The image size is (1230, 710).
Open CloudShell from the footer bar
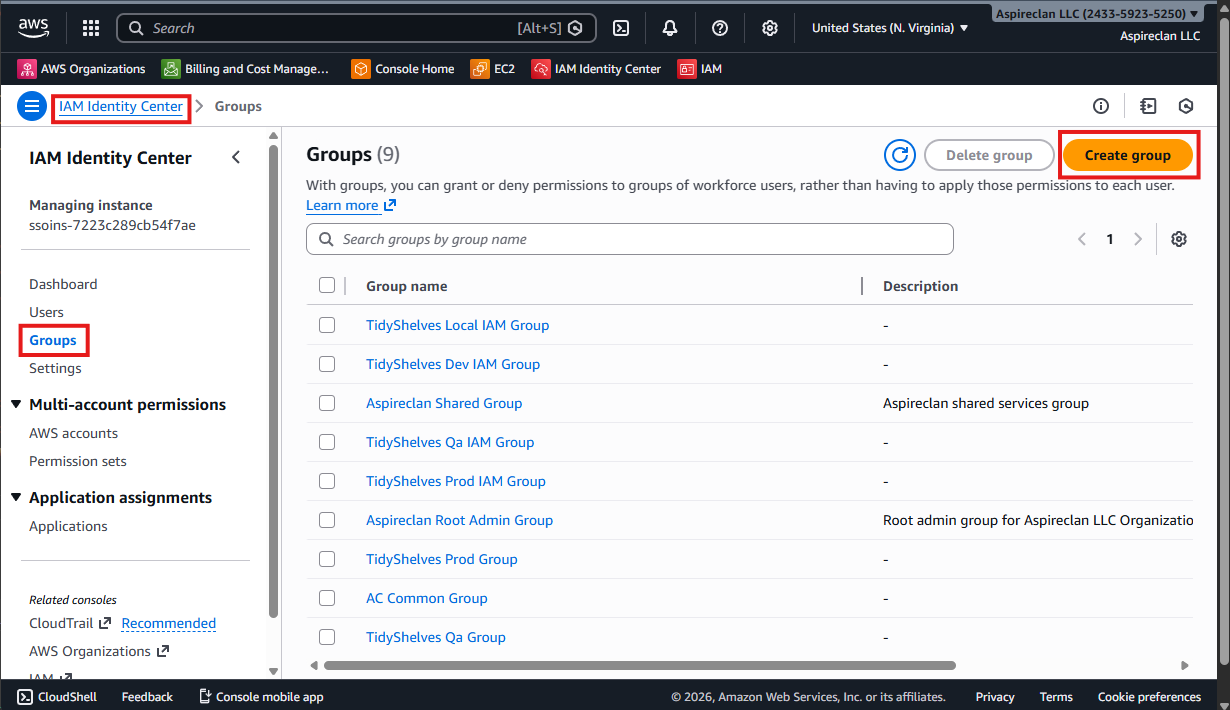click(x=57, y=697)
